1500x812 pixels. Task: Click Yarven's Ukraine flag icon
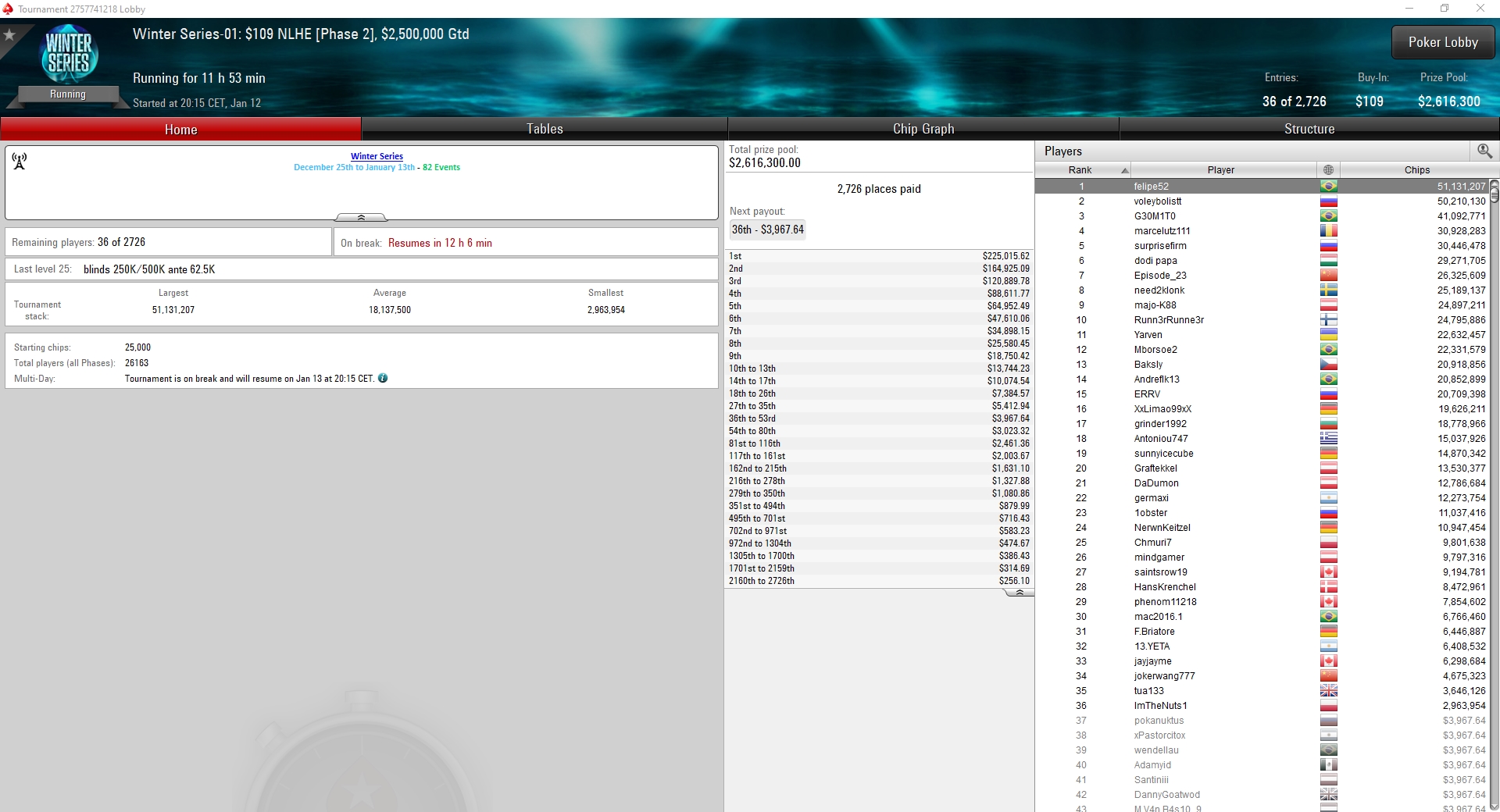[x=1328, y=335]
